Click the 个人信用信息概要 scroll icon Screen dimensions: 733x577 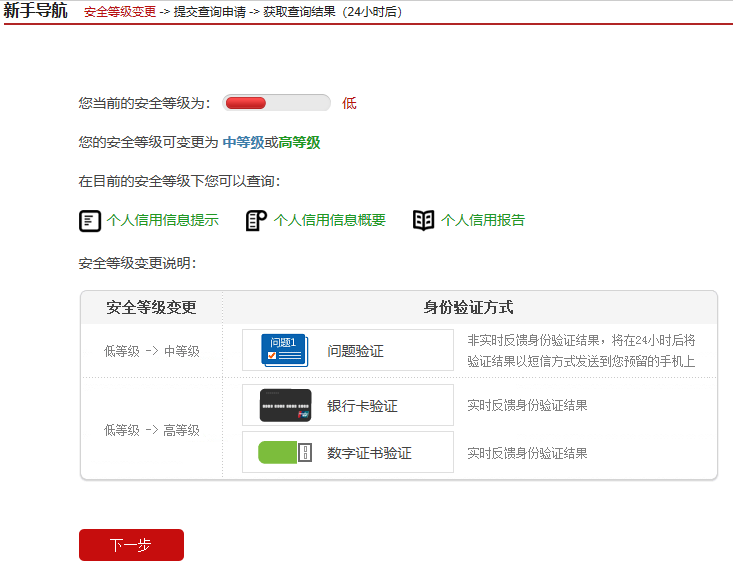point(256,221)
